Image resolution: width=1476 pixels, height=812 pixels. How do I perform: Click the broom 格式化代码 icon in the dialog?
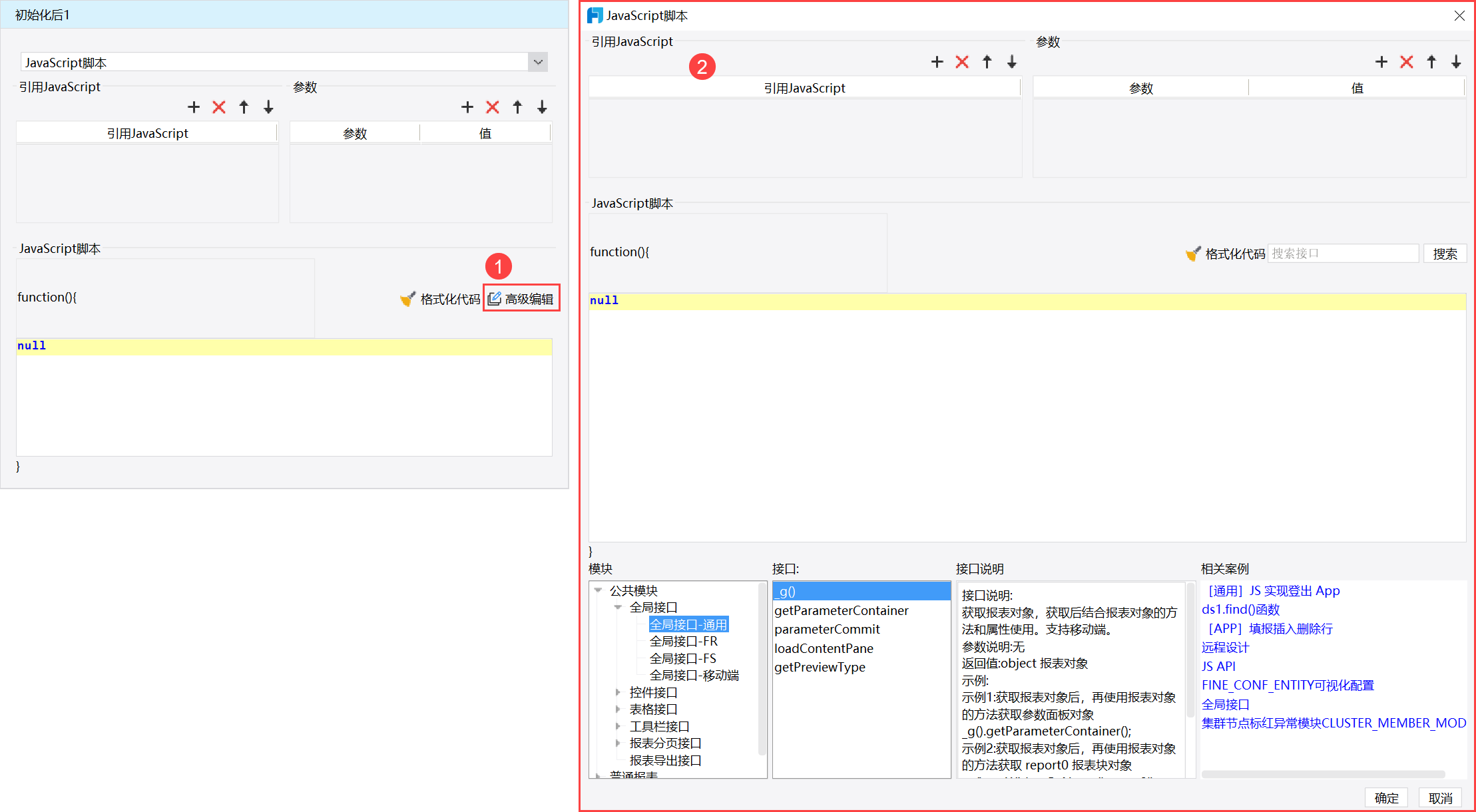click(x=1192, y=254)
